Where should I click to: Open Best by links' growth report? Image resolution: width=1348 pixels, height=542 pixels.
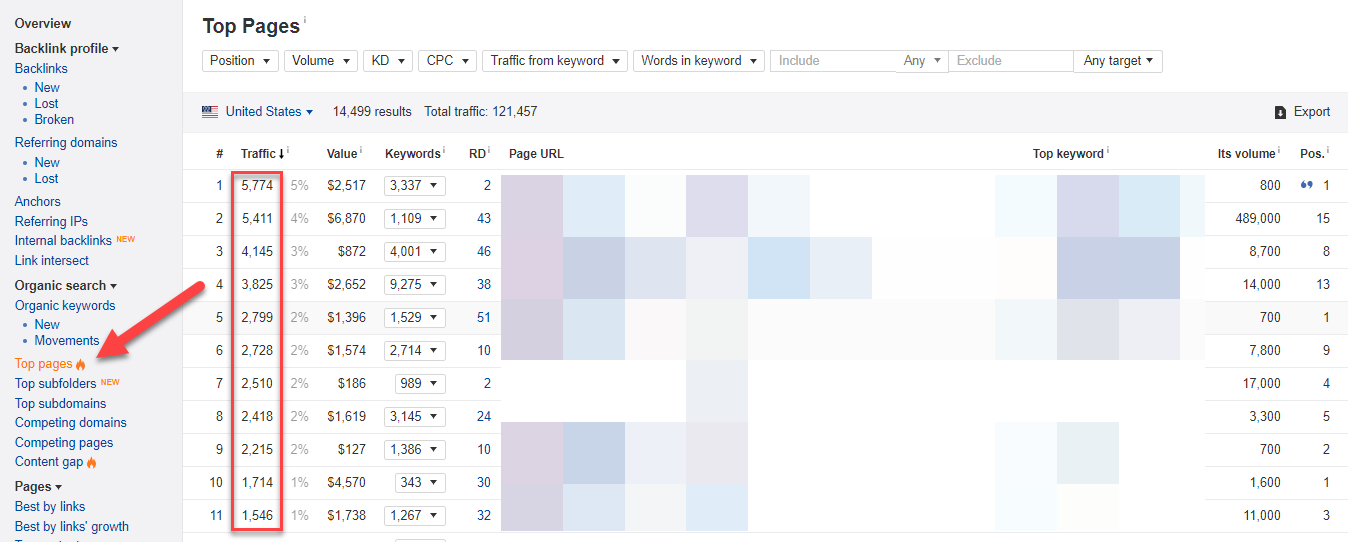72,527
